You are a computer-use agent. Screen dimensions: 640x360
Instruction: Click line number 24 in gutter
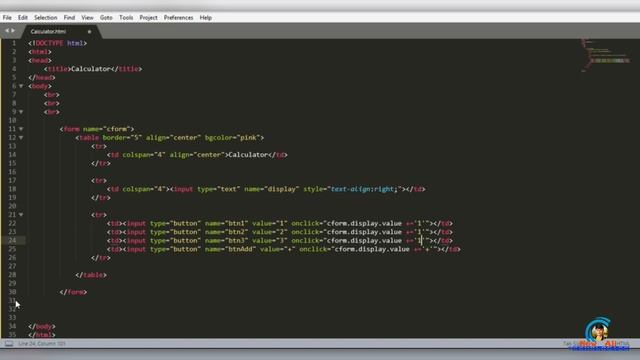pyautogui.click(x=12, y=240)
